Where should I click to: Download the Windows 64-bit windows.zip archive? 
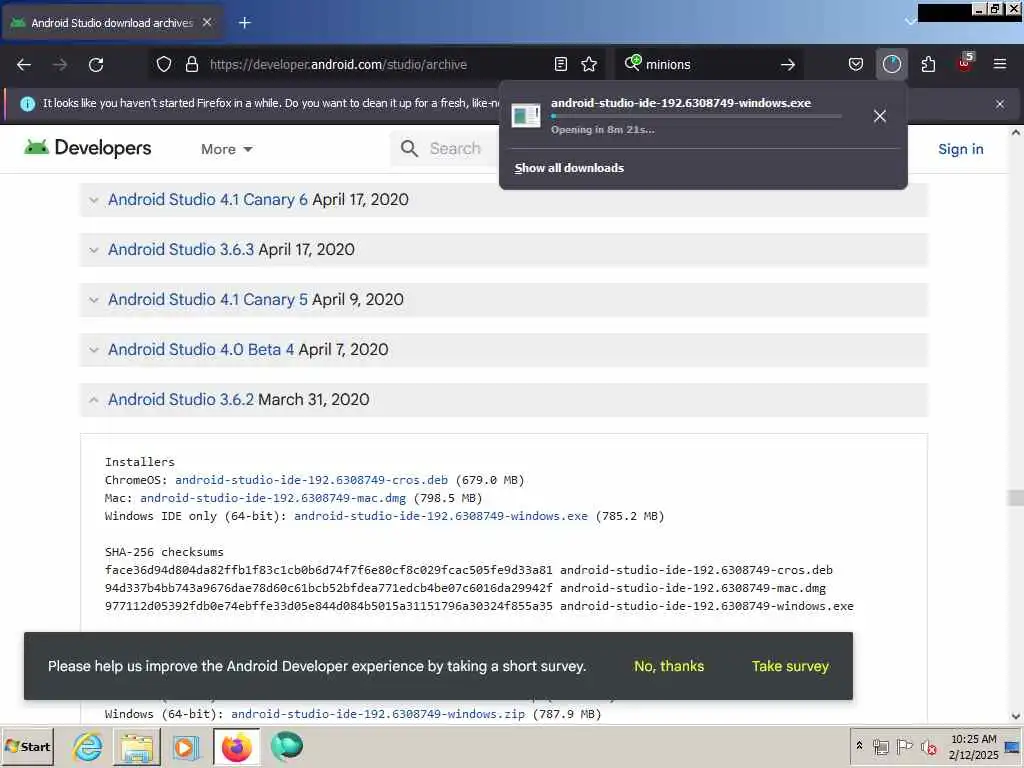[x=378, y=714]
